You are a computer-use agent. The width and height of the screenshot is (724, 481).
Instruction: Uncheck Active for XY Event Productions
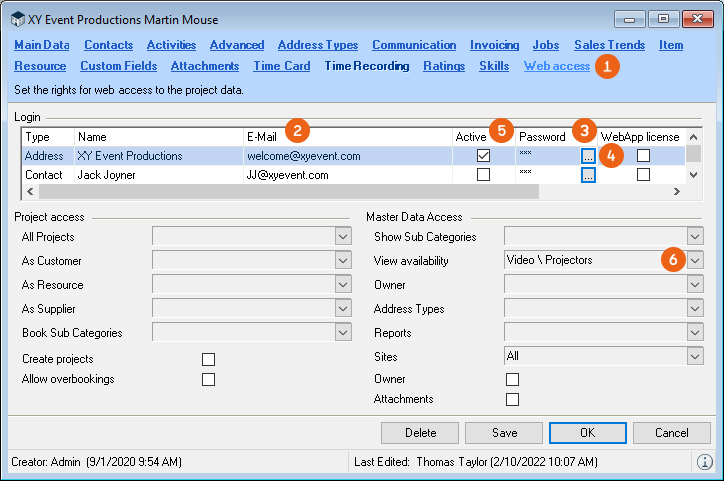(x=484, y=156)
